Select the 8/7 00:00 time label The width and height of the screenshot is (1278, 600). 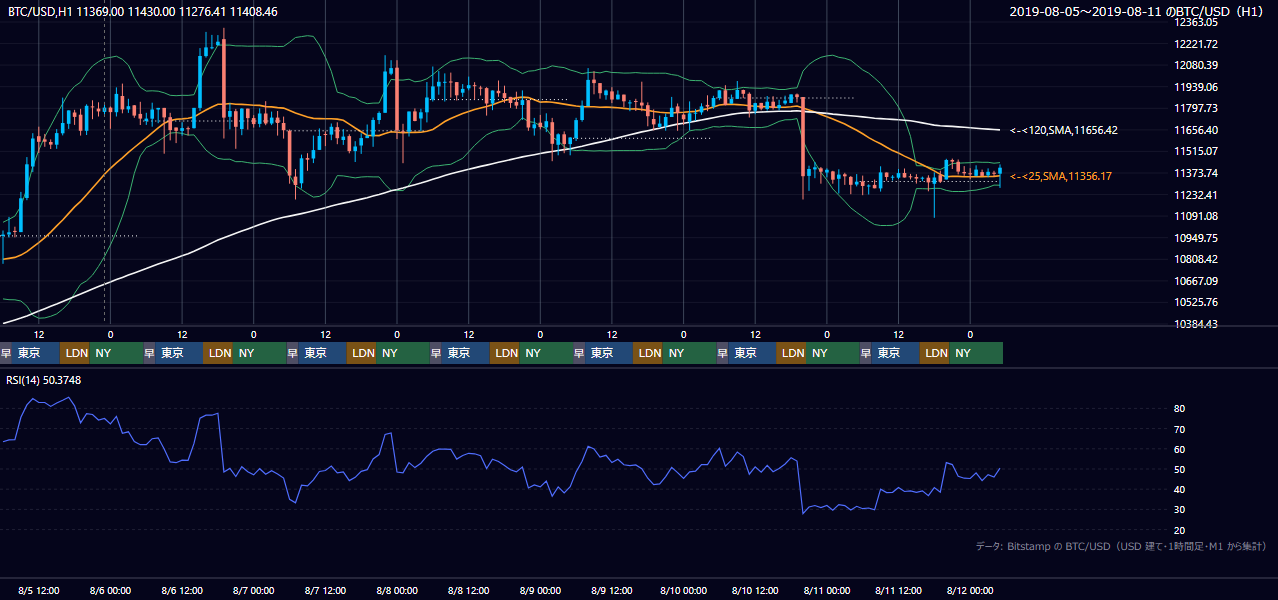click(254, 591)
